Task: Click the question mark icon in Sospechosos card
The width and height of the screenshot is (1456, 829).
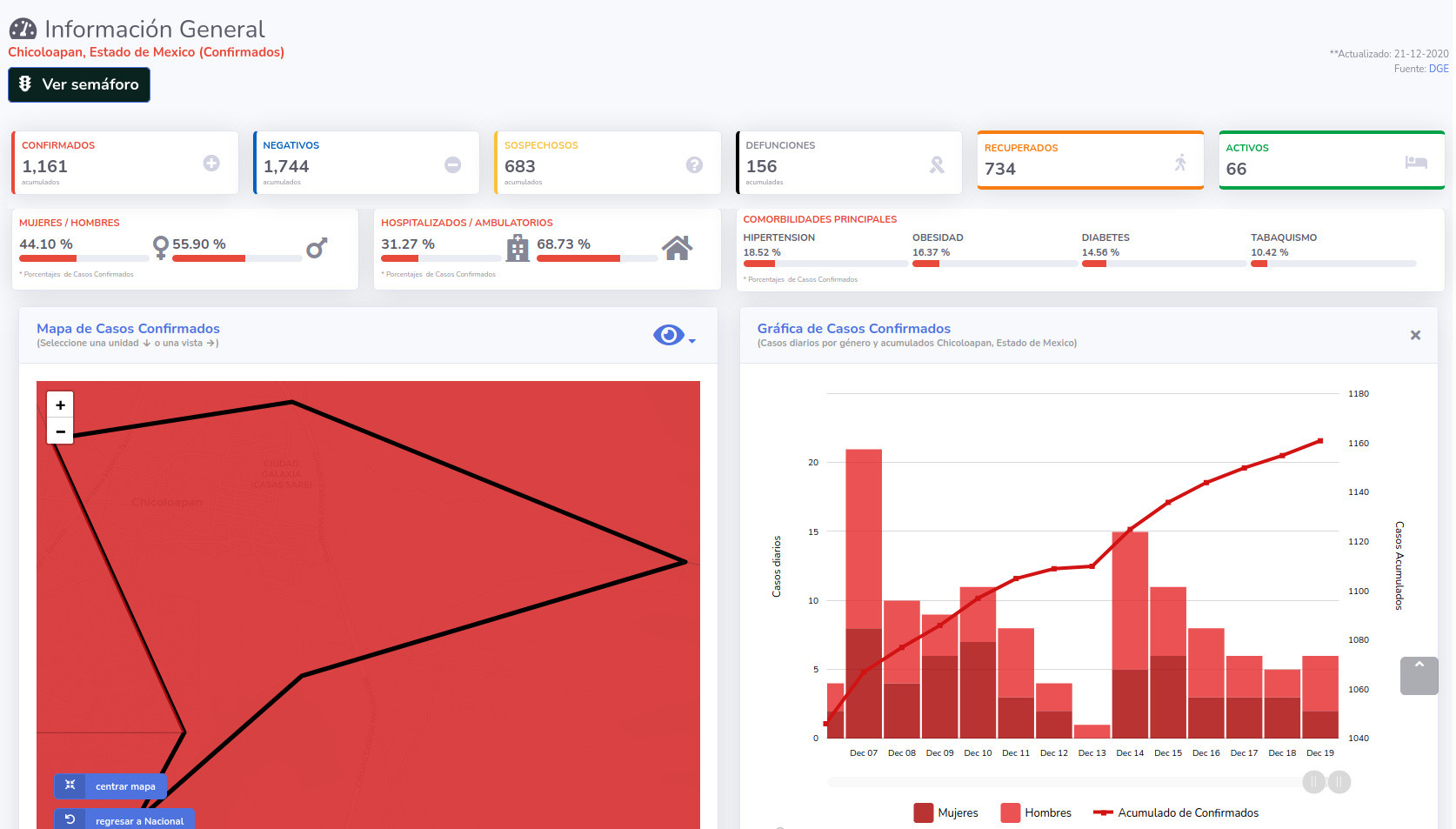Action: click(694, 164)
